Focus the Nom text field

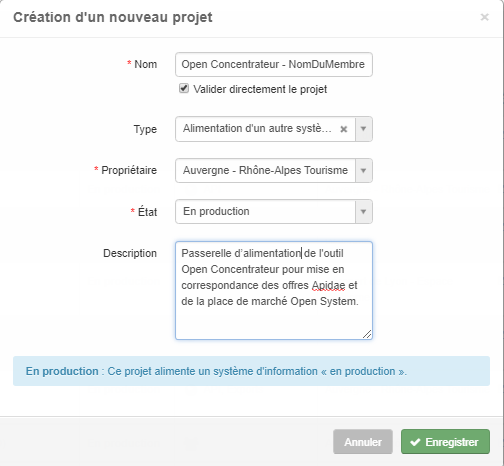pos(274,64)
